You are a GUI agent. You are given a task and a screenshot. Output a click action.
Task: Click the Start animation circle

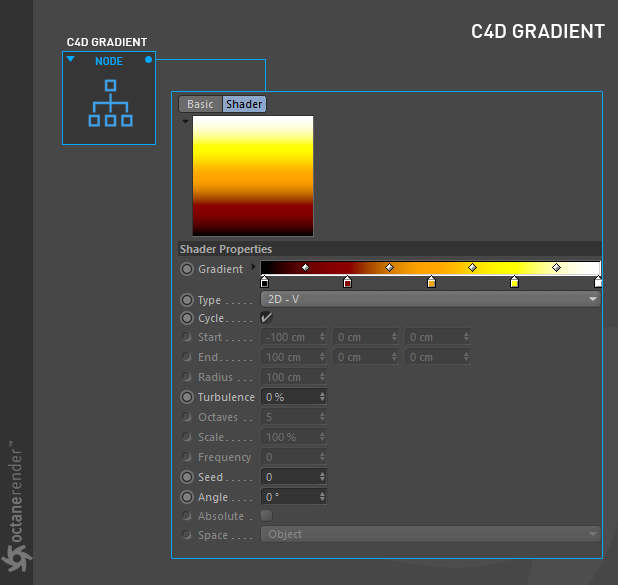[187, 337]
